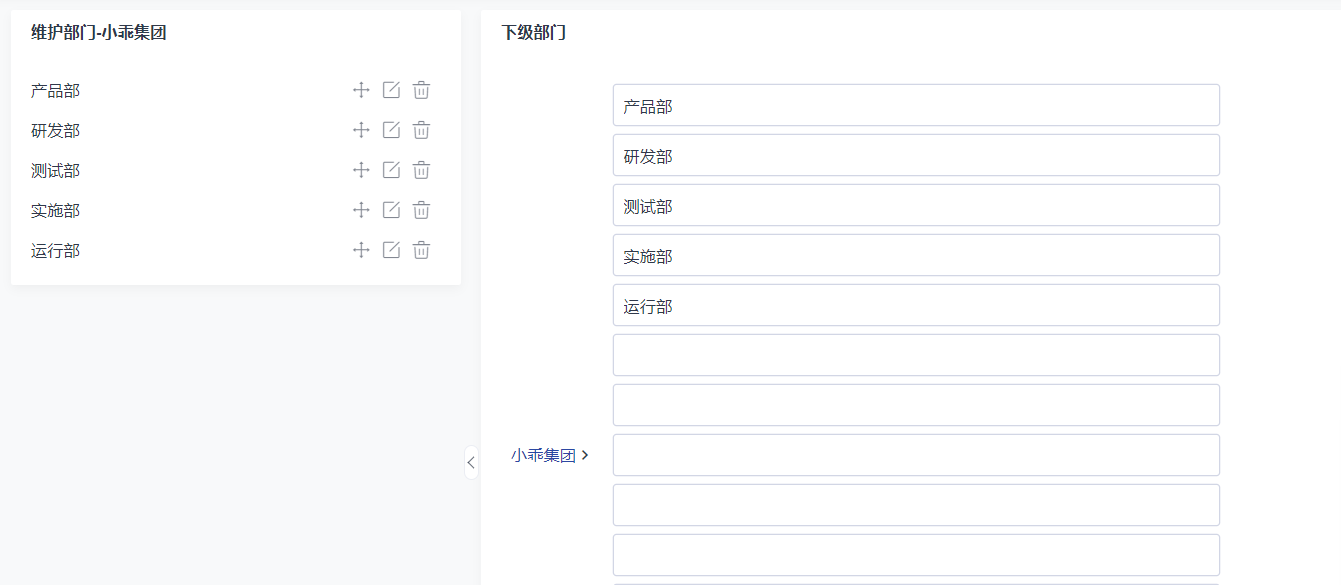This screenshot has width=1341, height=585.
Task: Collapse the panel using the divider chevron
Action: pyautogui.click(x=472, y=462)
